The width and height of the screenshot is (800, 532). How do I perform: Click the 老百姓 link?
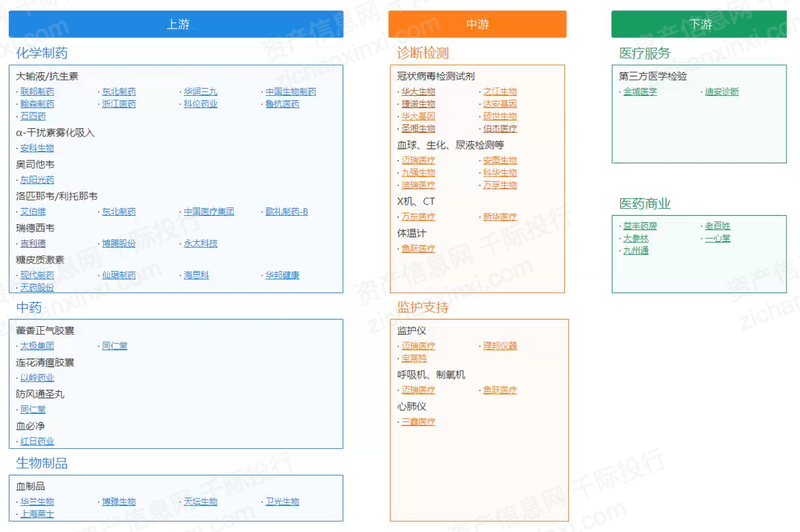[x=718, y=225]
